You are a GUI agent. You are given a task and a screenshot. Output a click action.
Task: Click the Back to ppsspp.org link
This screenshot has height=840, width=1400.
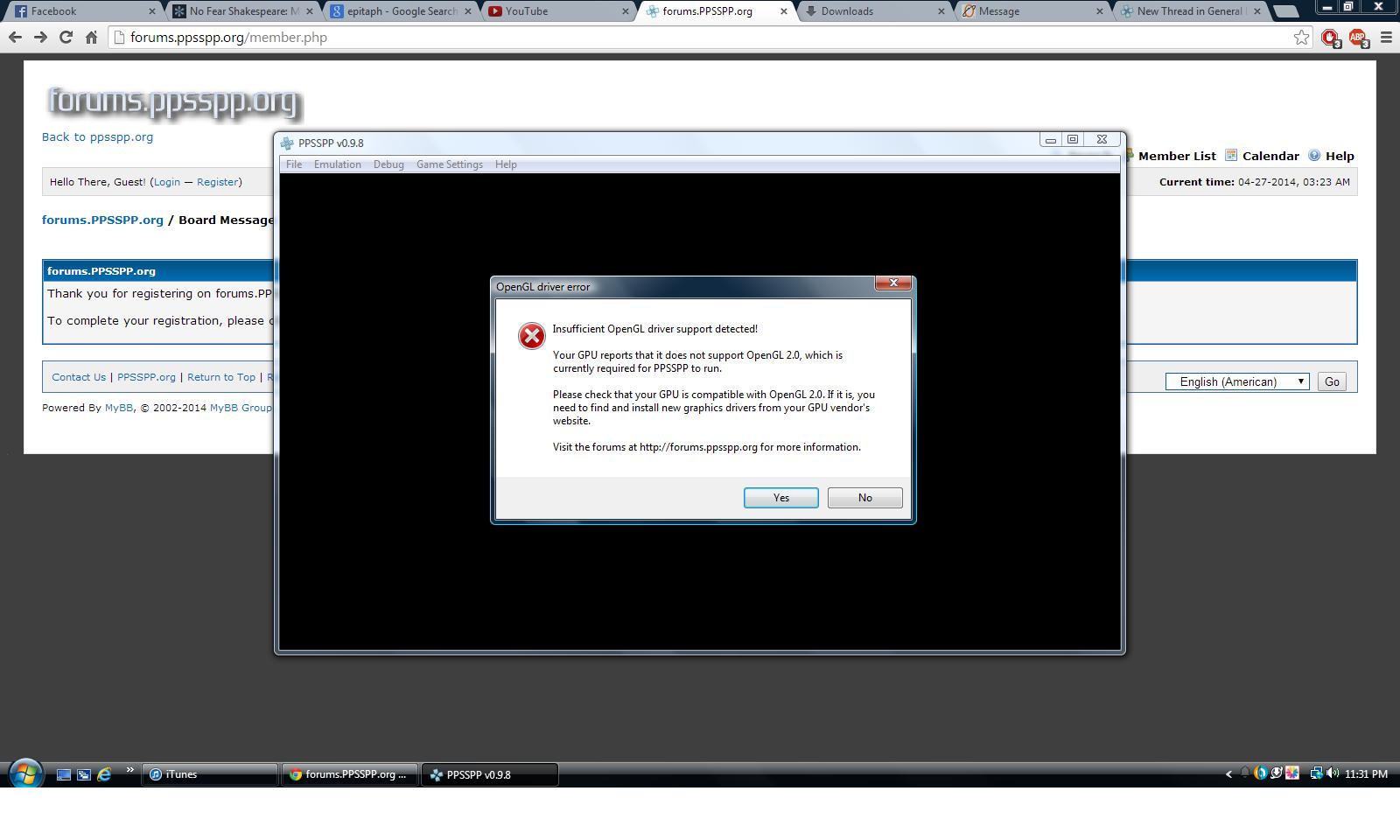pos(97,136)
